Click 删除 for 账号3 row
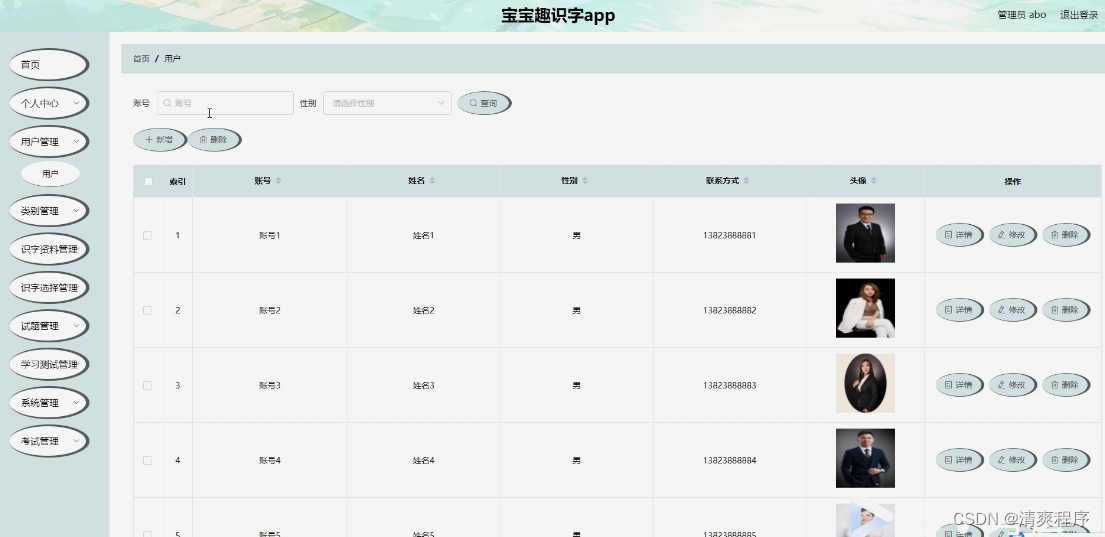The height and width of the screenshot is (537, 1105). pos(1066,385)
